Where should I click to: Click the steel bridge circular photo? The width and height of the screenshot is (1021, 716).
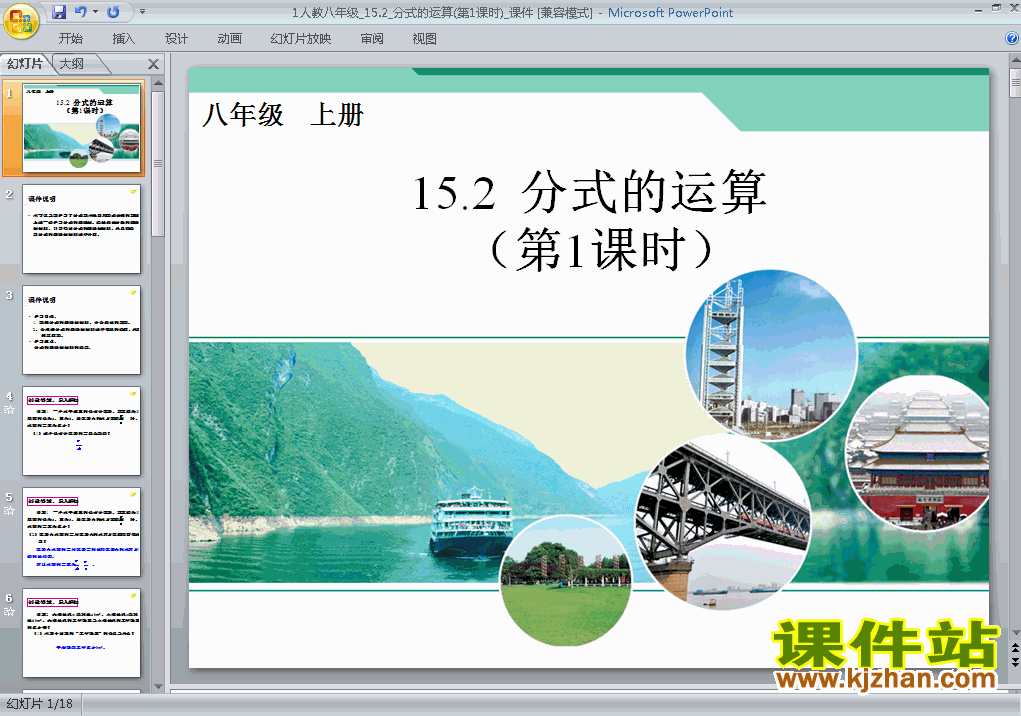coord(723,522)
